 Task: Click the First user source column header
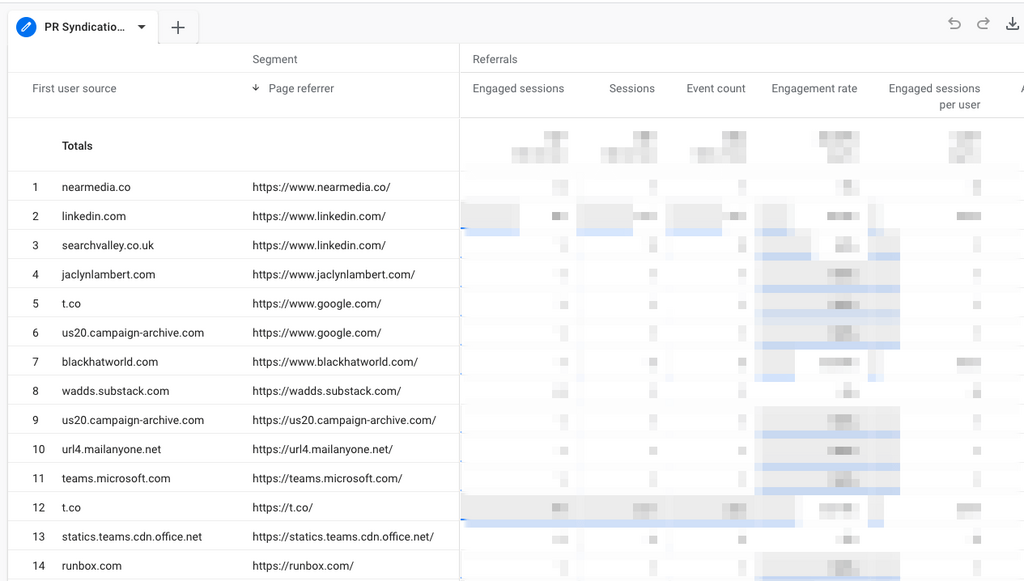pyautogui.click(x=74, y=88)
